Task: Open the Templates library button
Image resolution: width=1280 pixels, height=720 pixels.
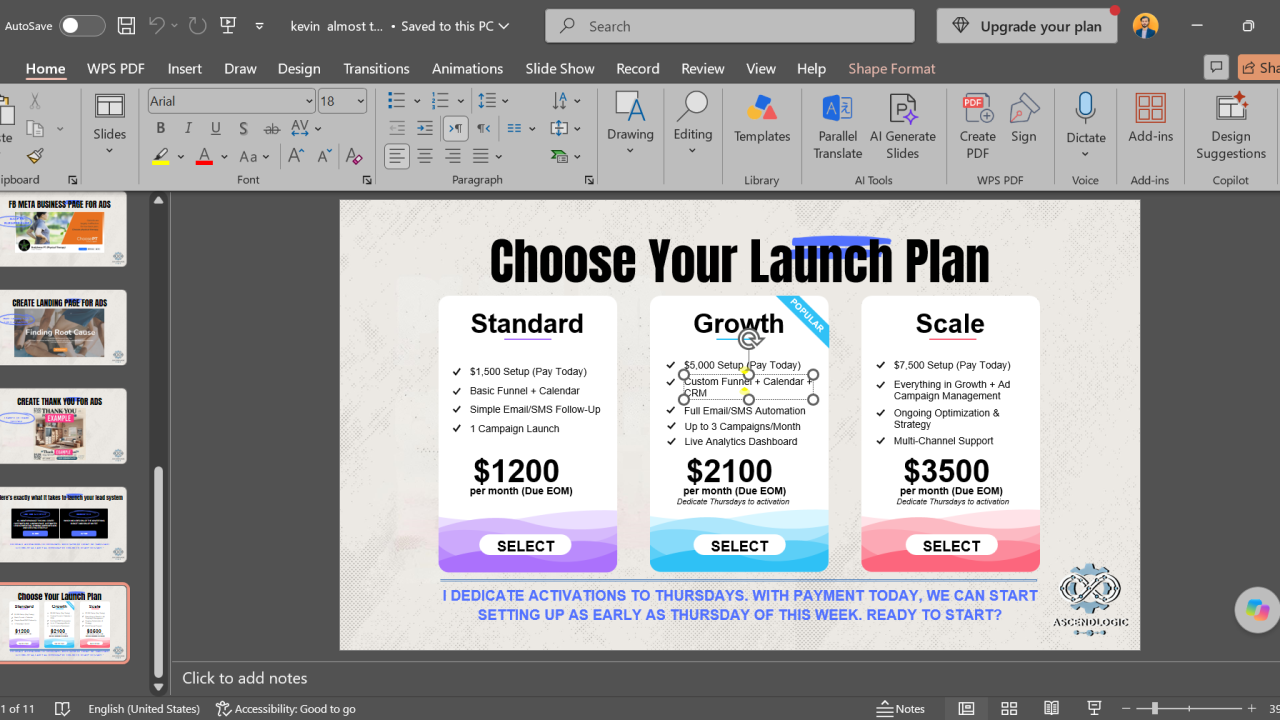Action: pos(762,120)
